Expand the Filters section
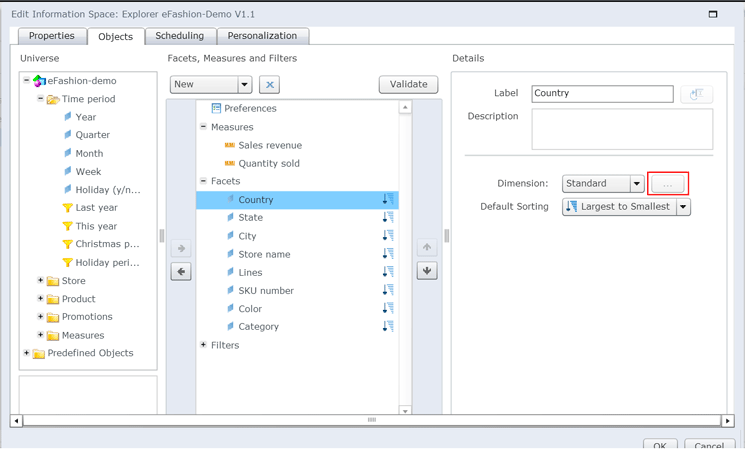 [x=203, y=345]
